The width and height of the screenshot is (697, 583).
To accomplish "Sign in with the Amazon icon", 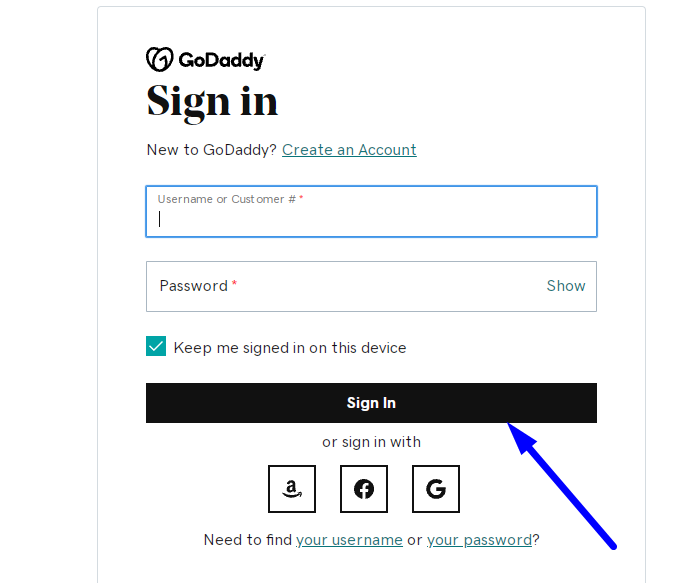I will point(292,489).
